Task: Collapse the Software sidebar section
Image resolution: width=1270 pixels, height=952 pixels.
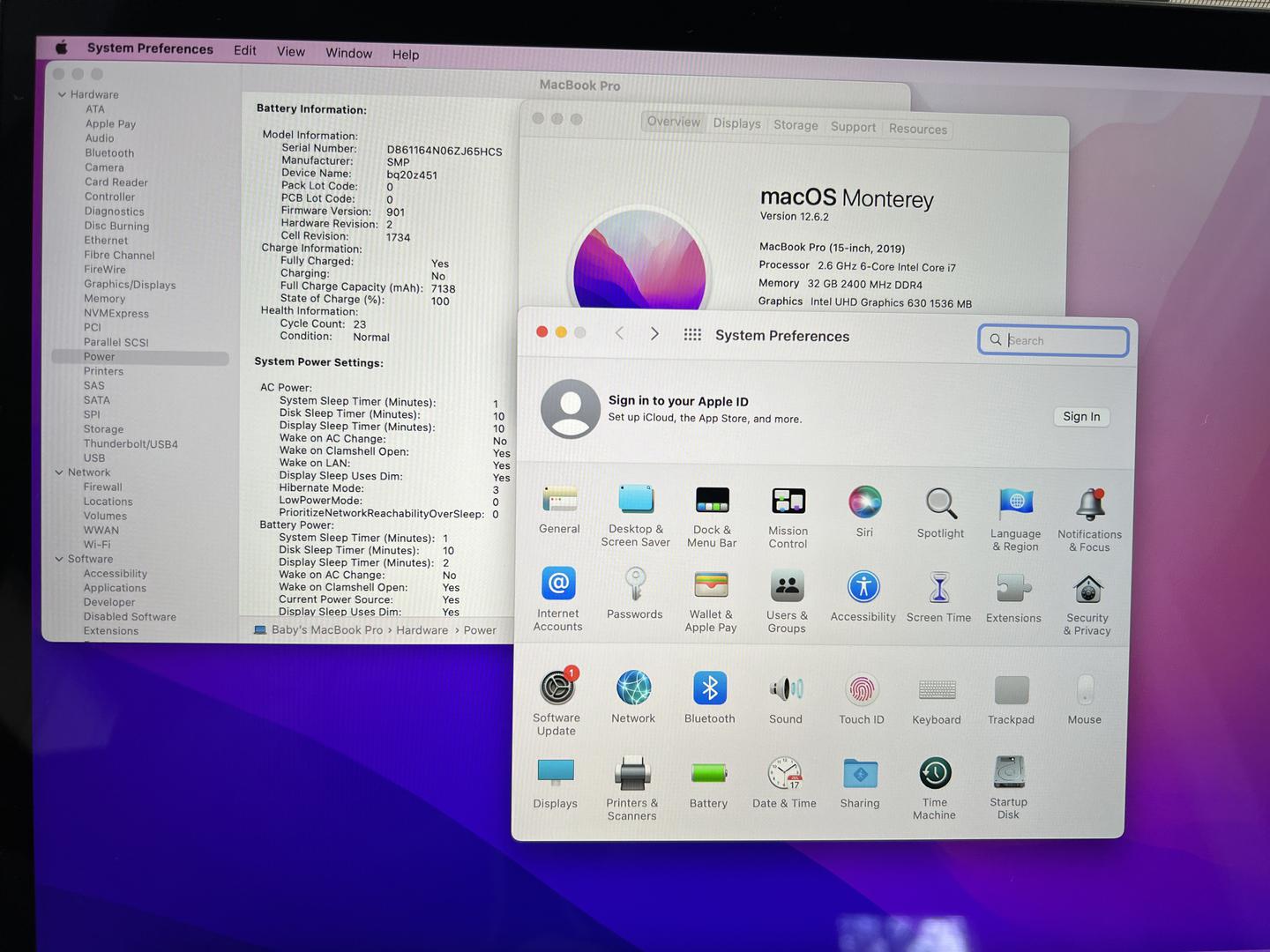Action: pyautogui.click(x=59, y=559)
